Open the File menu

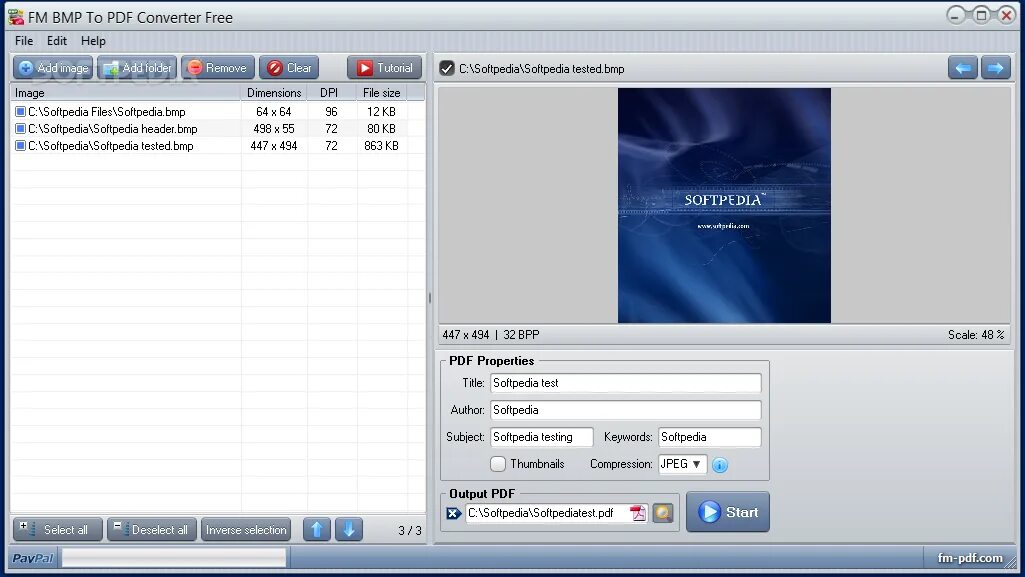point(24,41)
